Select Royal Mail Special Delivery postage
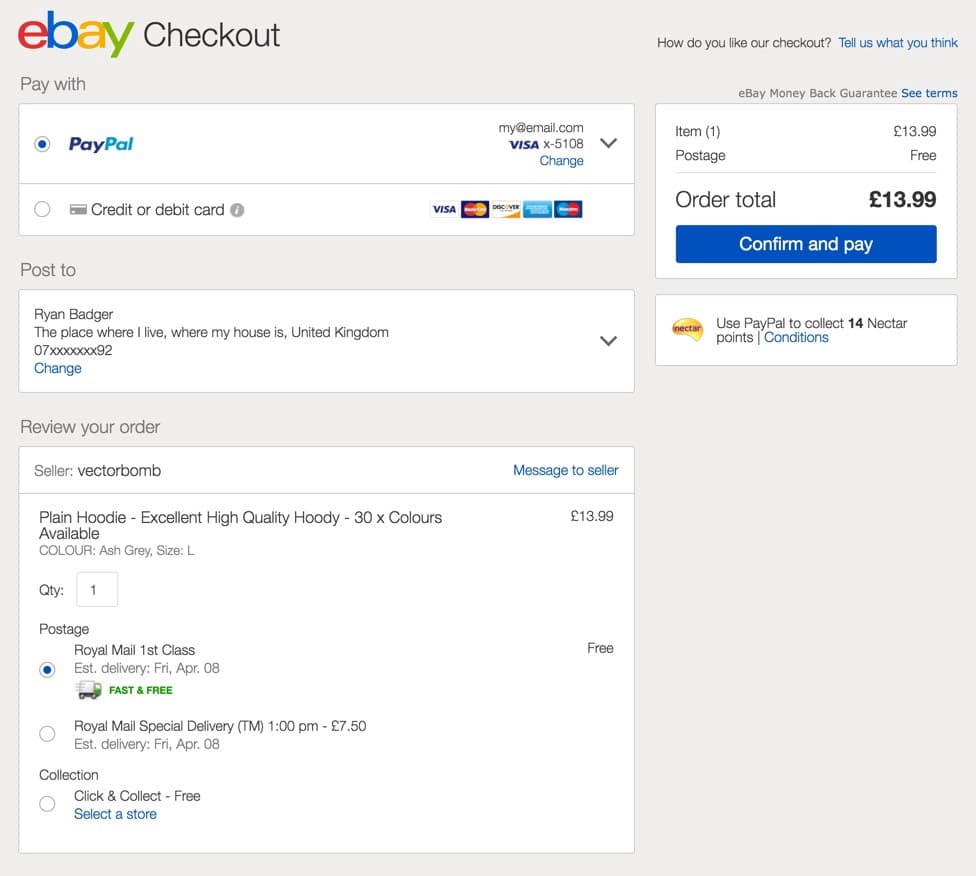This screenshot has width=976, height=876. pos(47,733)
